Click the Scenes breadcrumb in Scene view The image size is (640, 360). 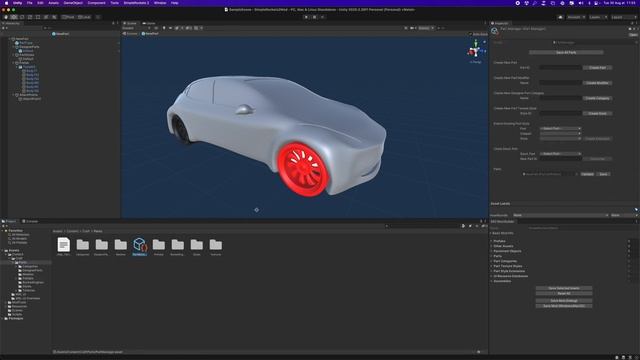click(130, 34)
